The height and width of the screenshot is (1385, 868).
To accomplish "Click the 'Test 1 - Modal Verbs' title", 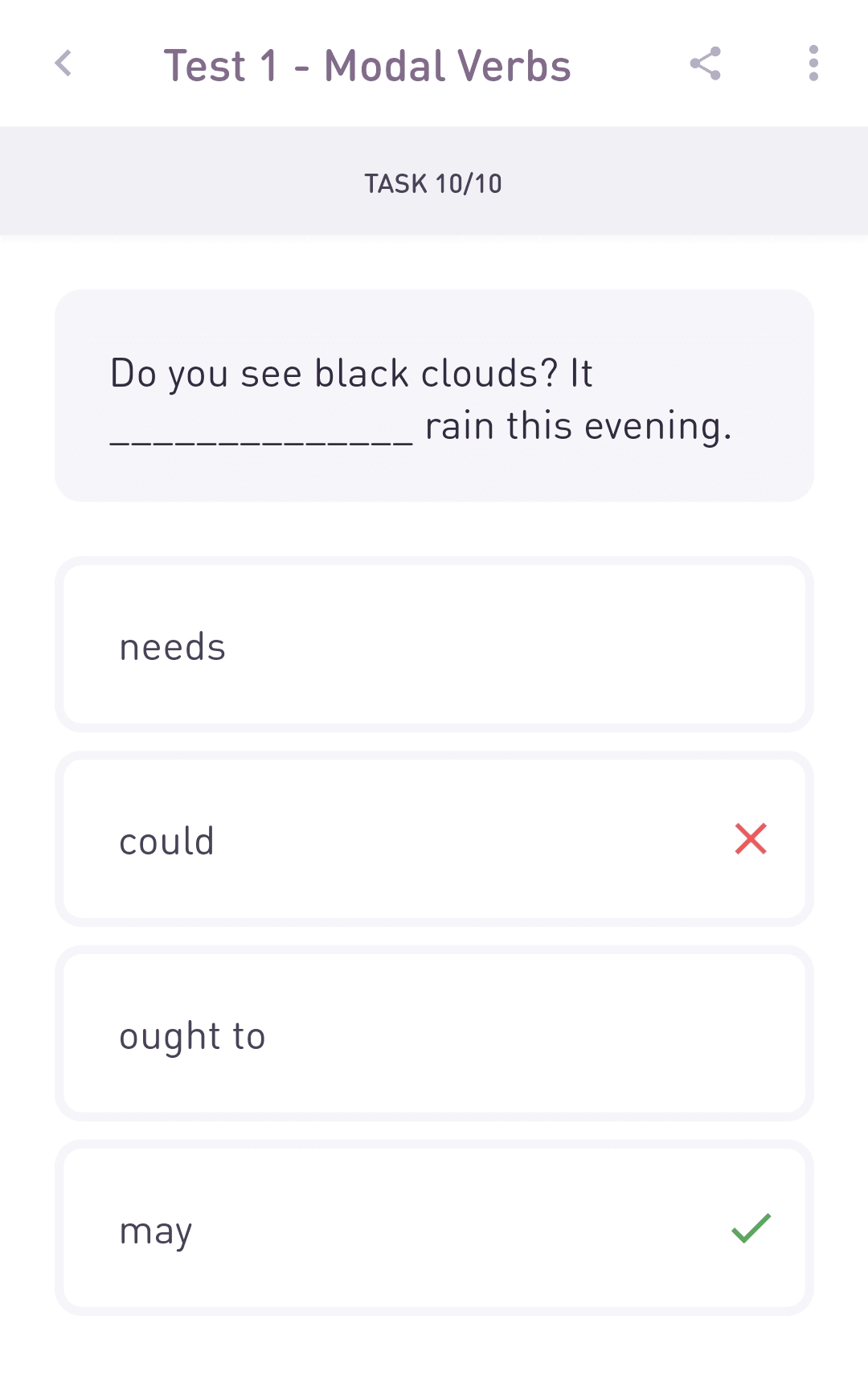I will pyautogui.click(x=367, y=65).
